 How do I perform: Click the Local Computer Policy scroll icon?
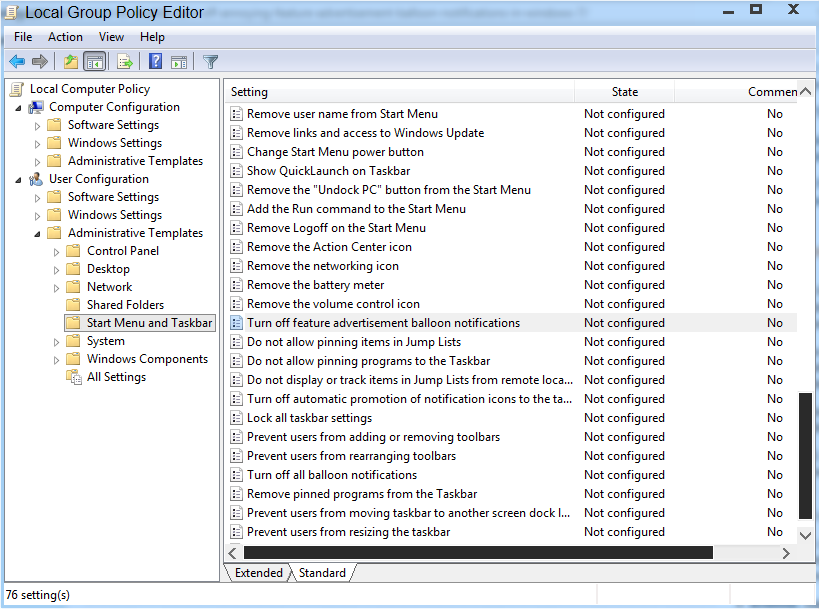[x=17, y=90]
